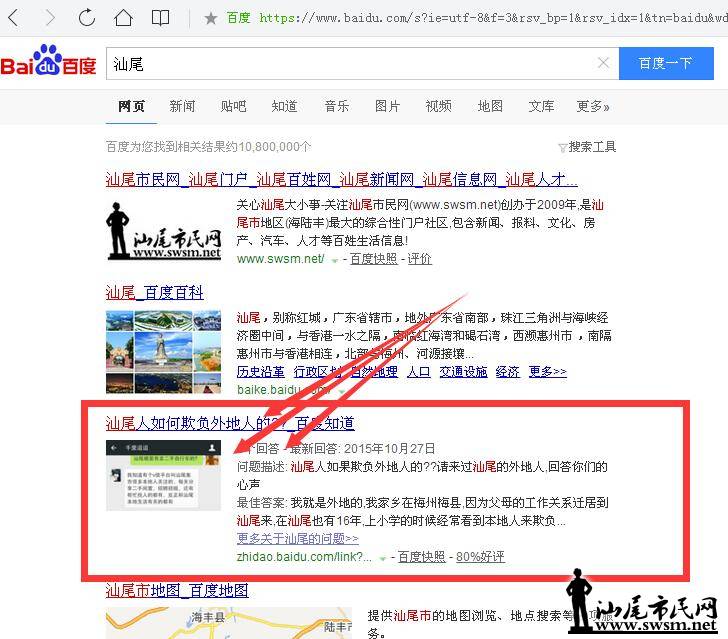Viewport: 728px width, 639px height.
Task: Open 百度快照 for the zhidao result
Action: 422,557
